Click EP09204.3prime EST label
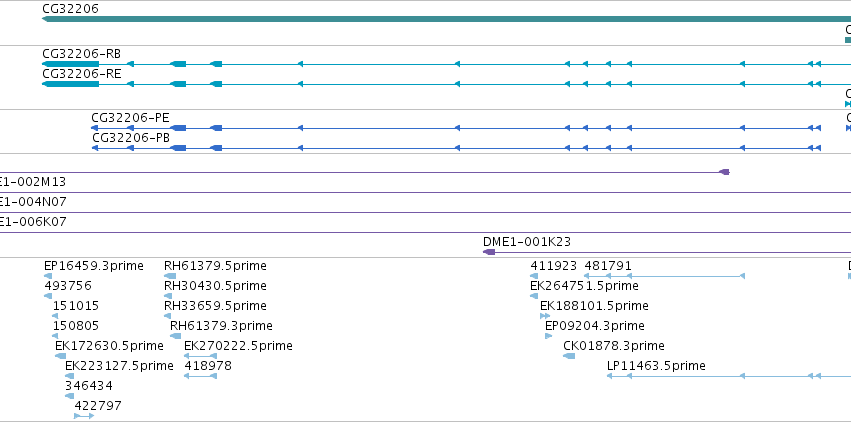Screen dimensions: 851x422 [x=595, y=326]
